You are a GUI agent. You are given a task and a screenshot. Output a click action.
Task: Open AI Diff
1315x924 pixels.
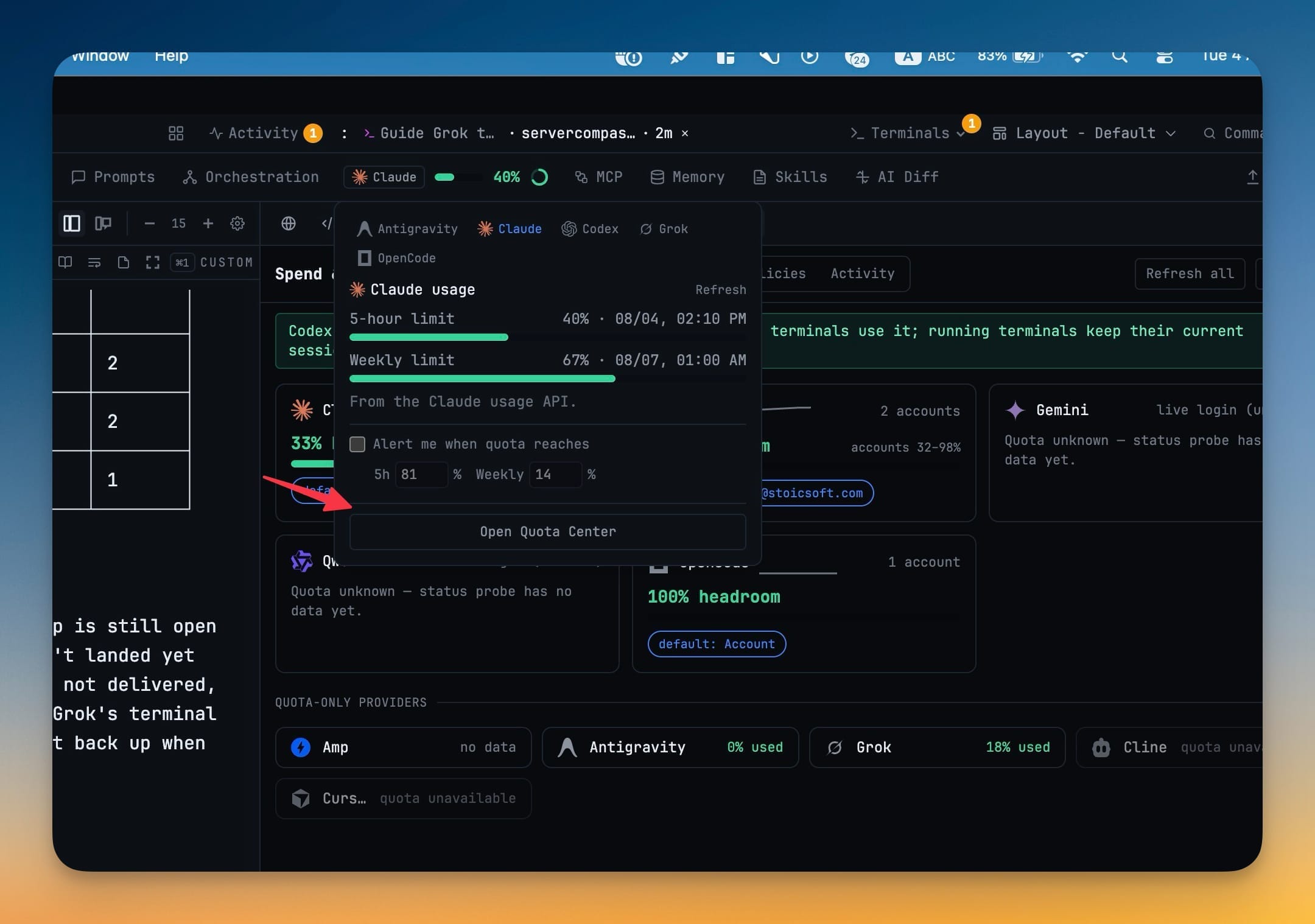897,177
